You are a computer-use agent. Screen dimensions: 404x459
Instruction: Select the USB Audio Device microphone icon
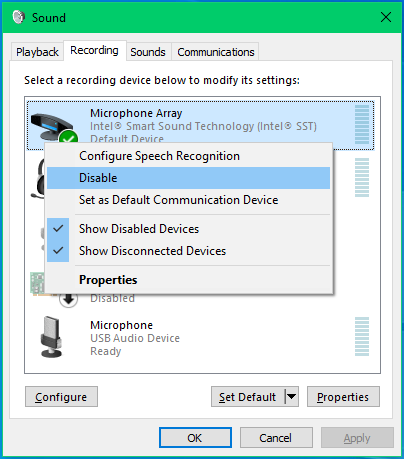[51, 337]
